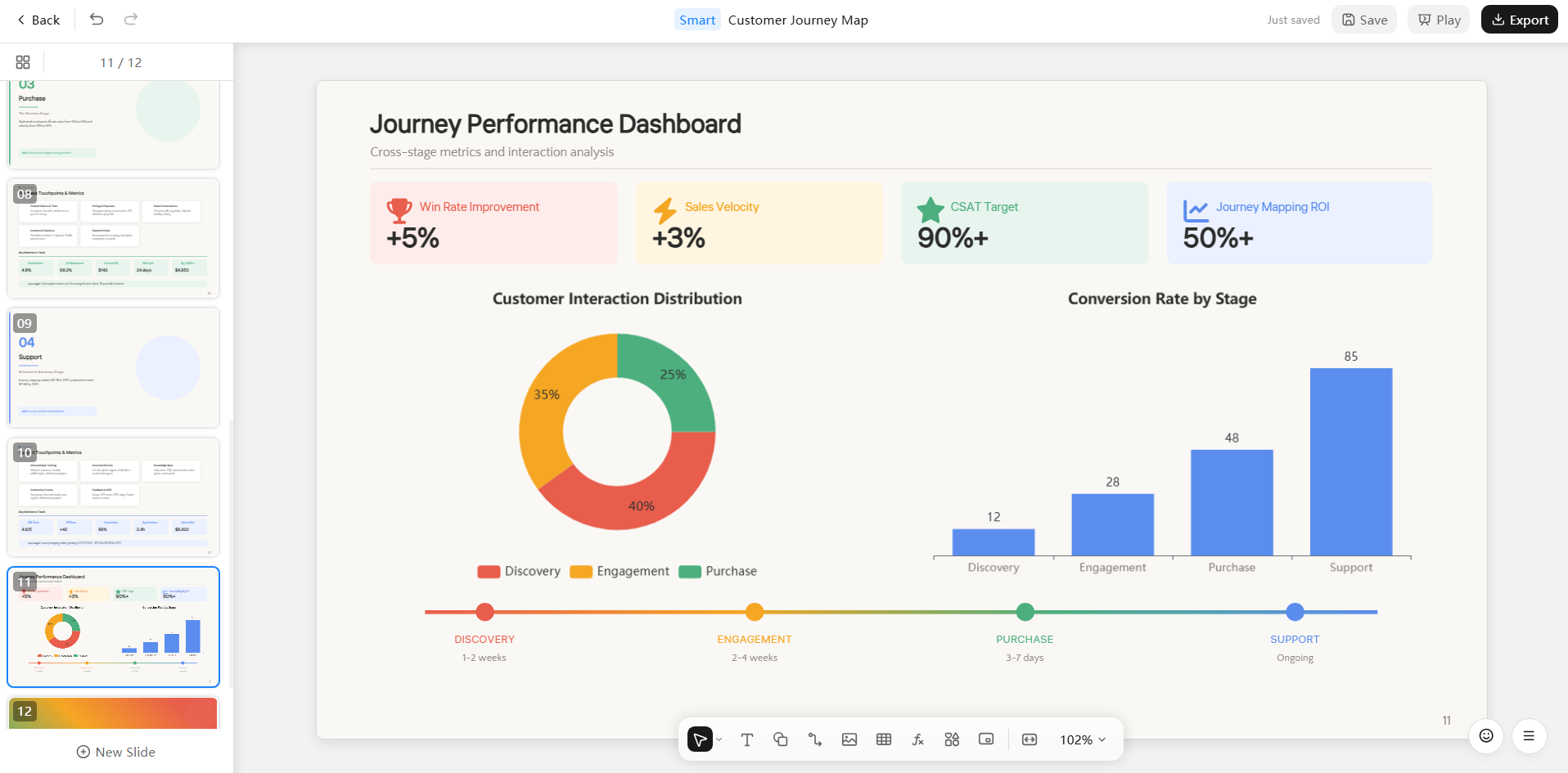The width and height of the screenshot is (1568, 773).
Task: Open the Shapes tool
Action: 781,739
